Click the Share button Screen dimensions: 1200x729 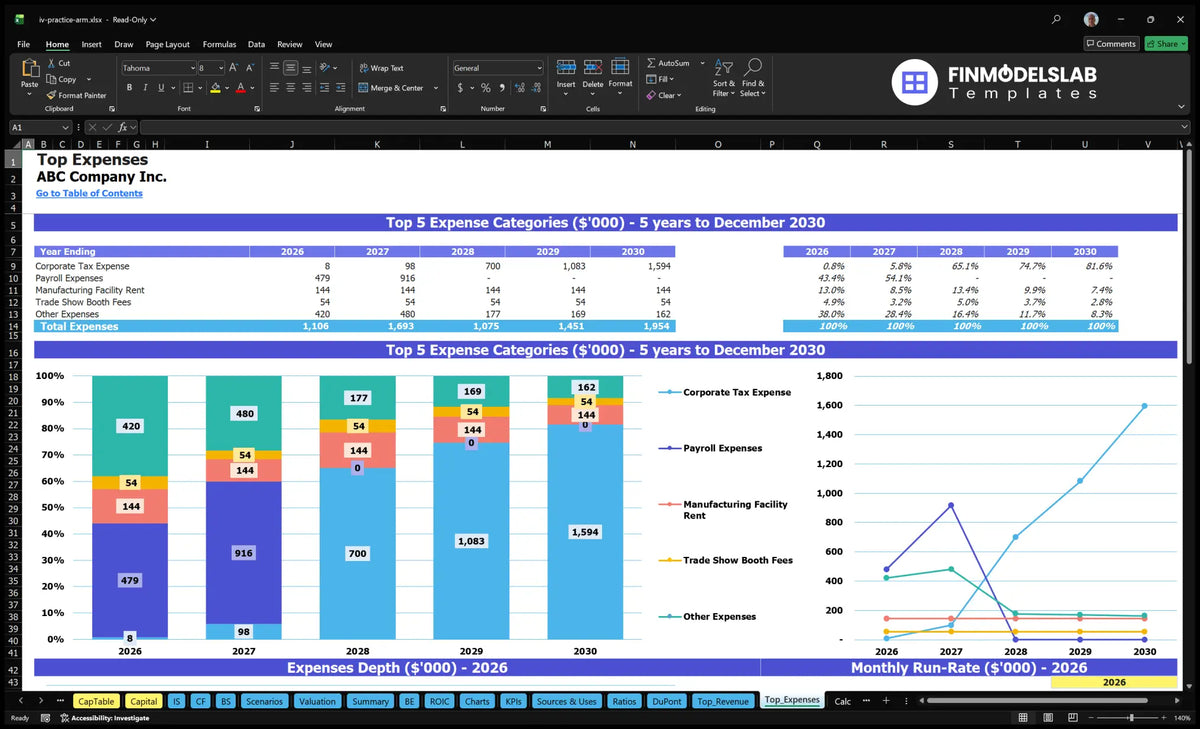tap(1165, 44)
